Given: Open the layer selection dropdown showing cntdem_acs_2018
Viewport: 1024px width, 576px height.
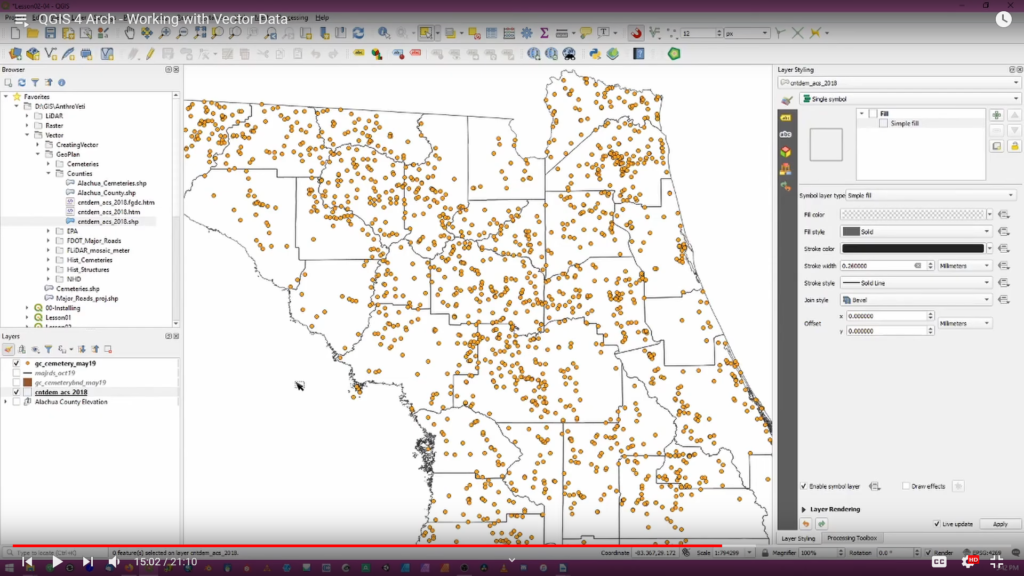Looking at the screenshot, I should coord(899,83).
